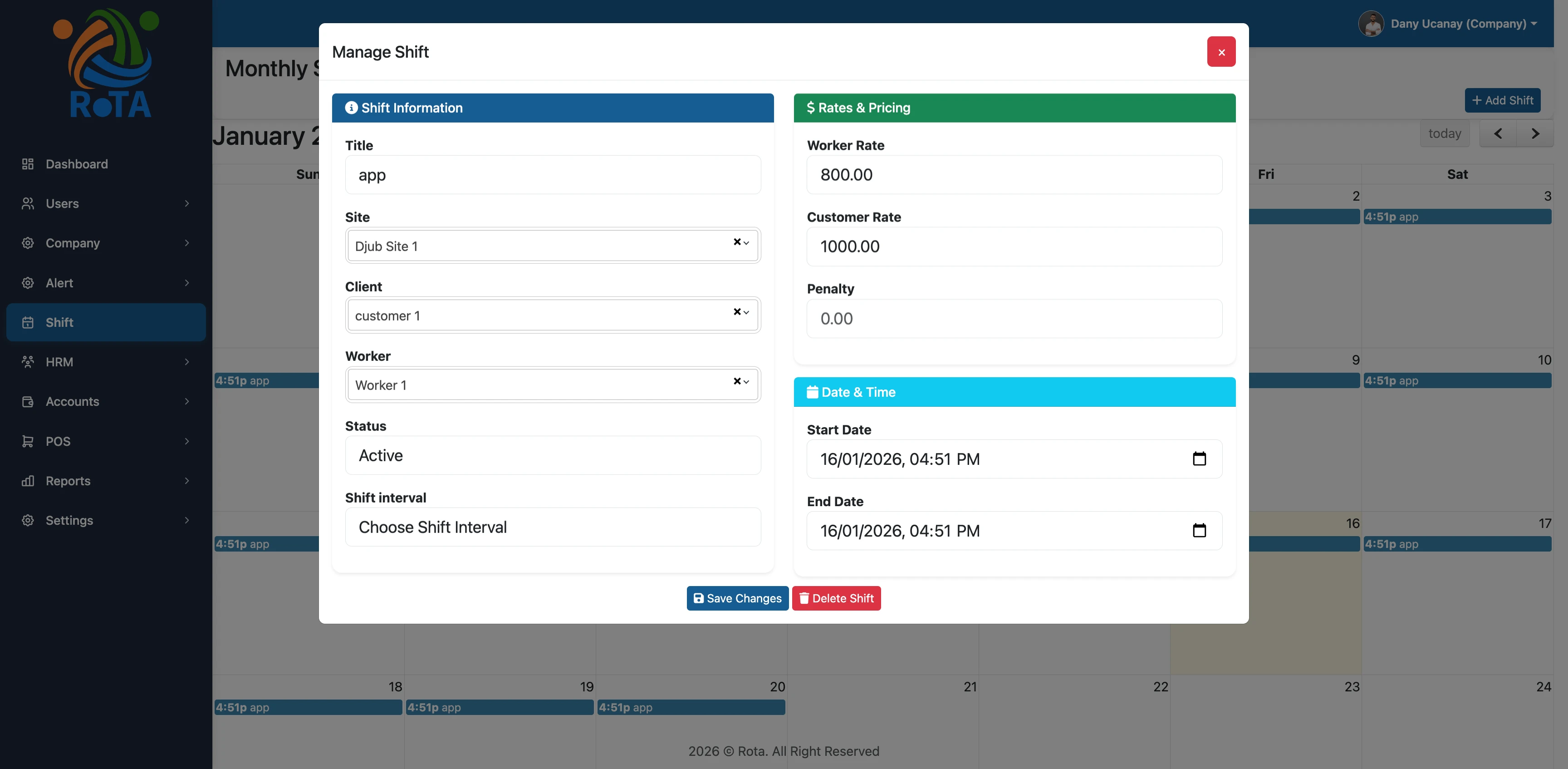Clear the Worker selection with the x icon
1568x769 pixels.
tap(736, 381)
